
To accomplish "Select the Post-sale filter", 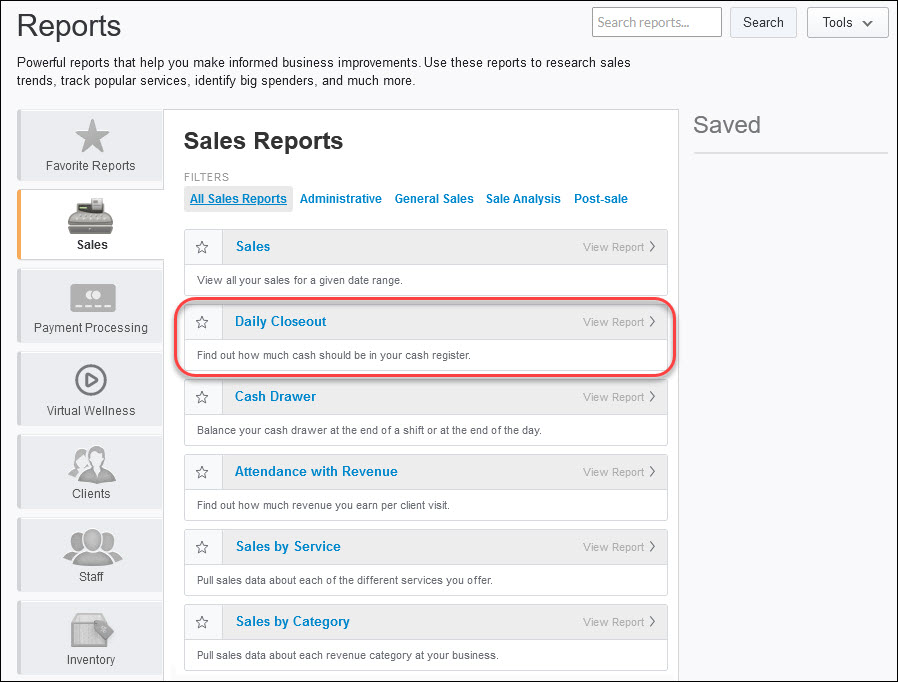I will 601,199.
